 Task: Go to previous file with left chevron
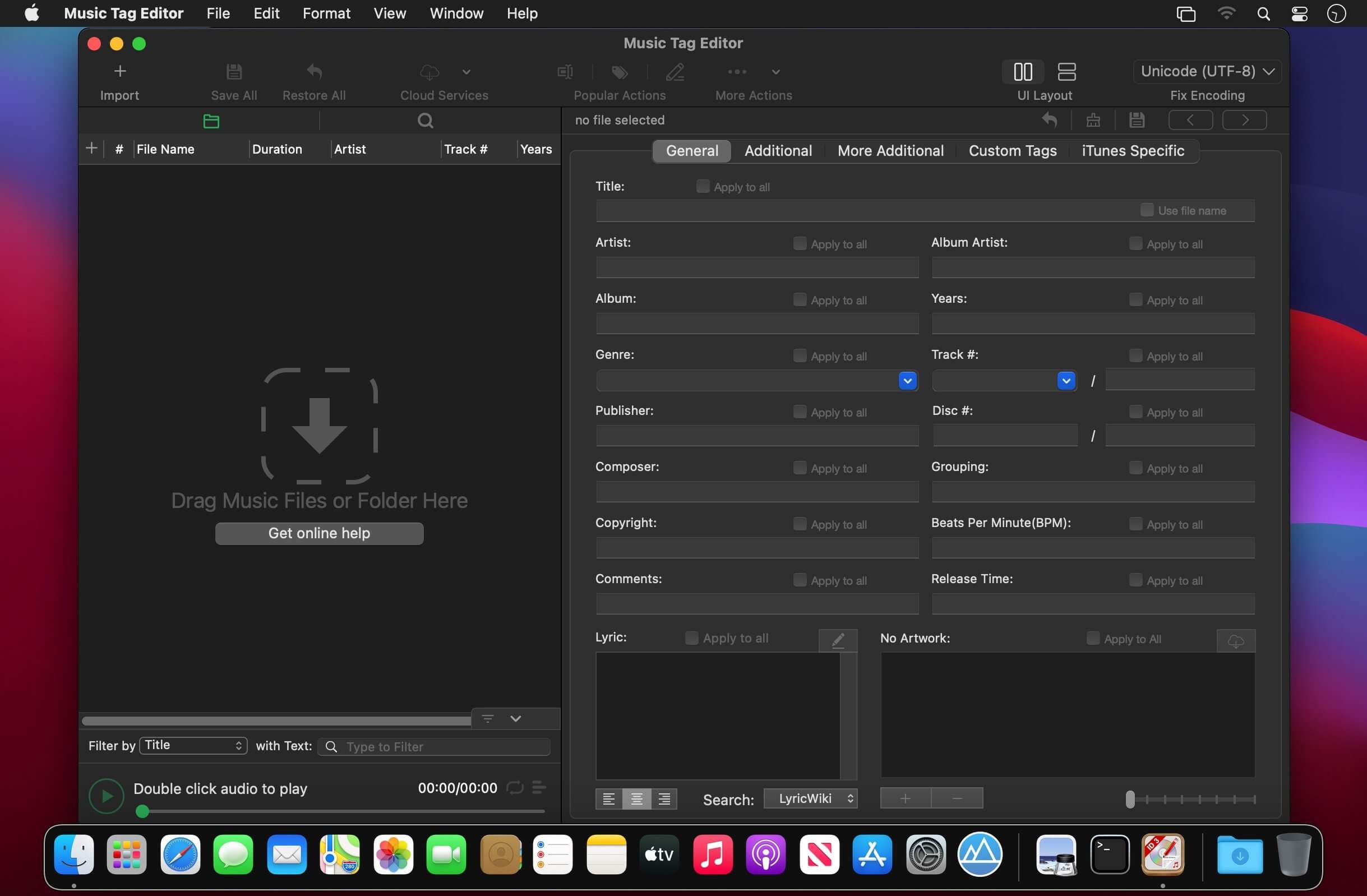click(1190, 120)
